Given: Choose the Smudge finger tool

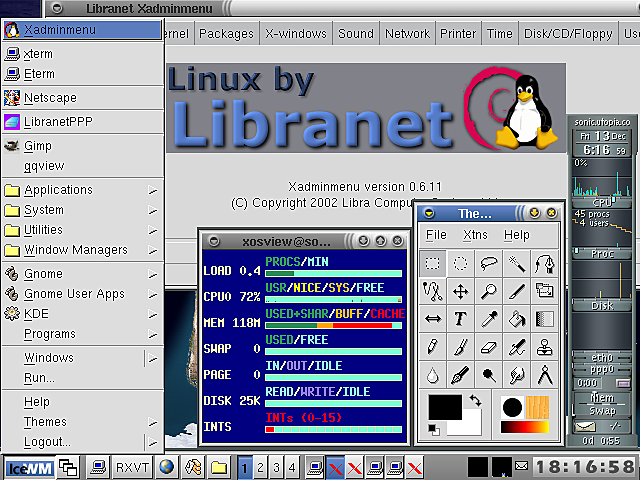Looking at the screenshot, I should tap(516, 375).
